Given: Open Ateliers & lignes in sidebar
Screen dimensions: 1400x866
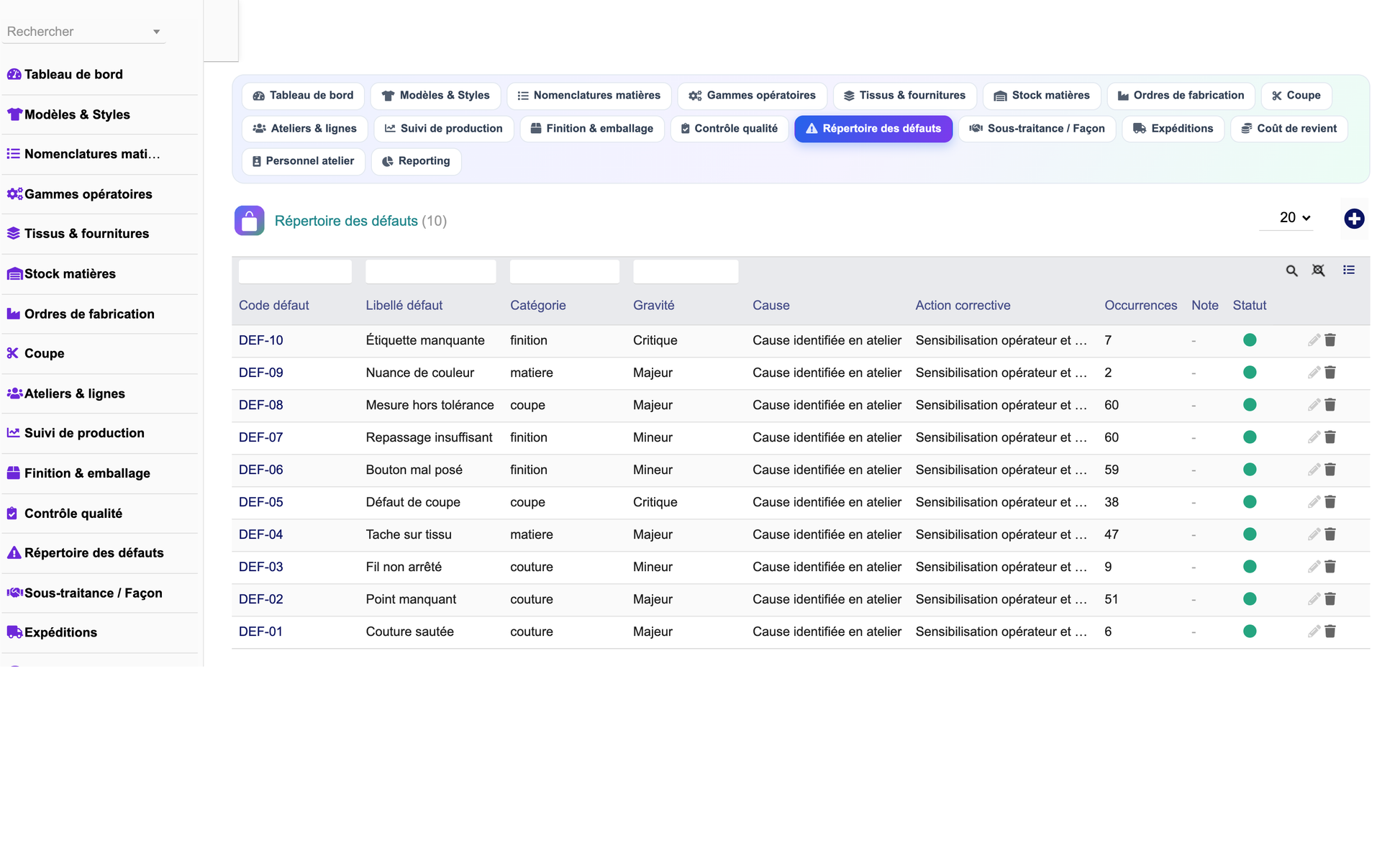Looking at the screenshot, I should point(100,394).
